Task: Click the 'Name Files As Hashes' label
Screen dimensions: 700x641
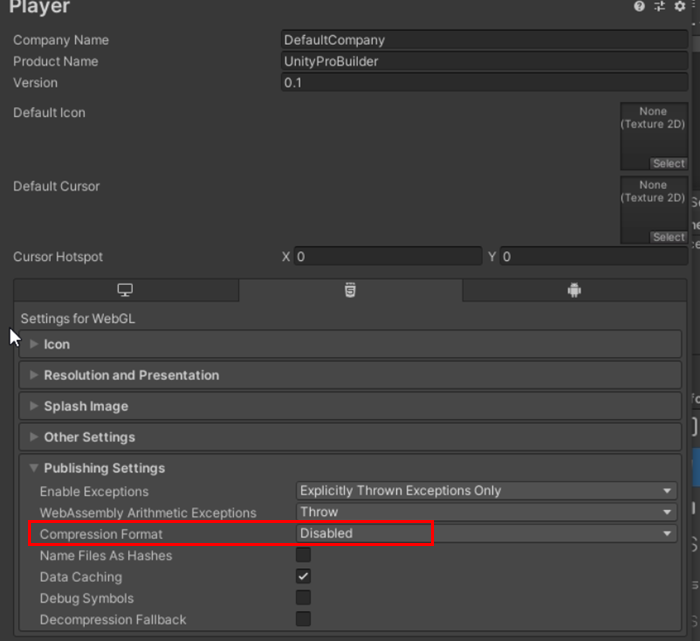Action: point(106,556)
